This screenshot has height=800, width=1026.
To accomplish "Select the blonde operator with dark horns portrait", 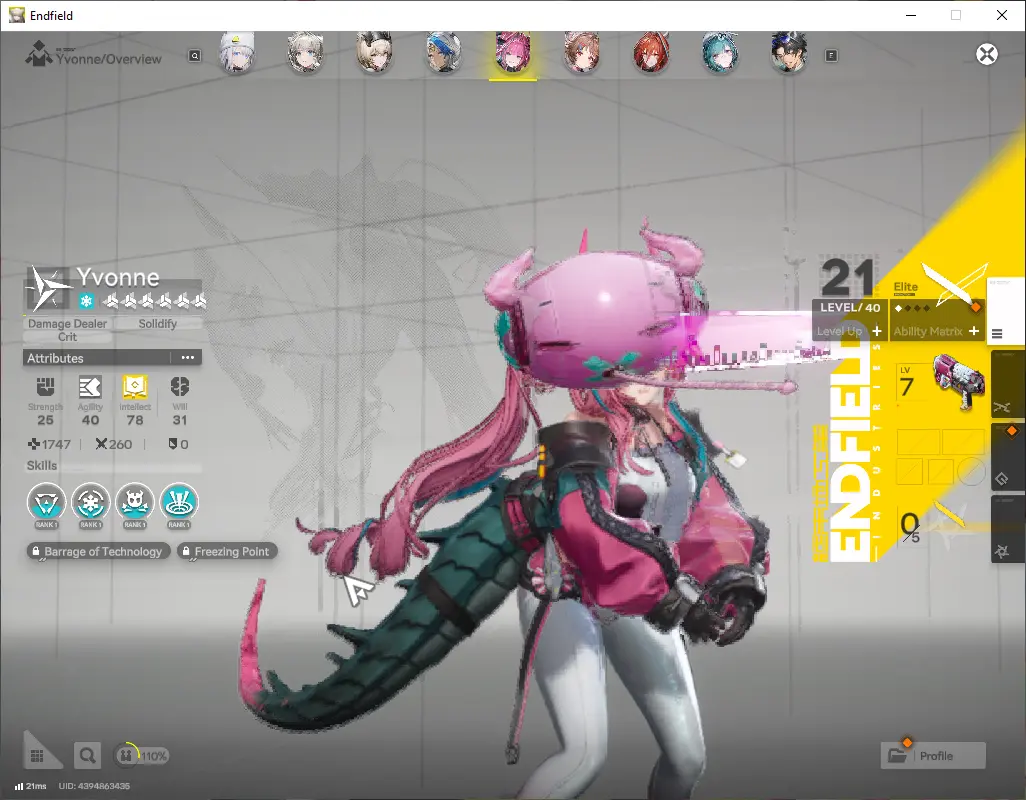I will 374,52.
